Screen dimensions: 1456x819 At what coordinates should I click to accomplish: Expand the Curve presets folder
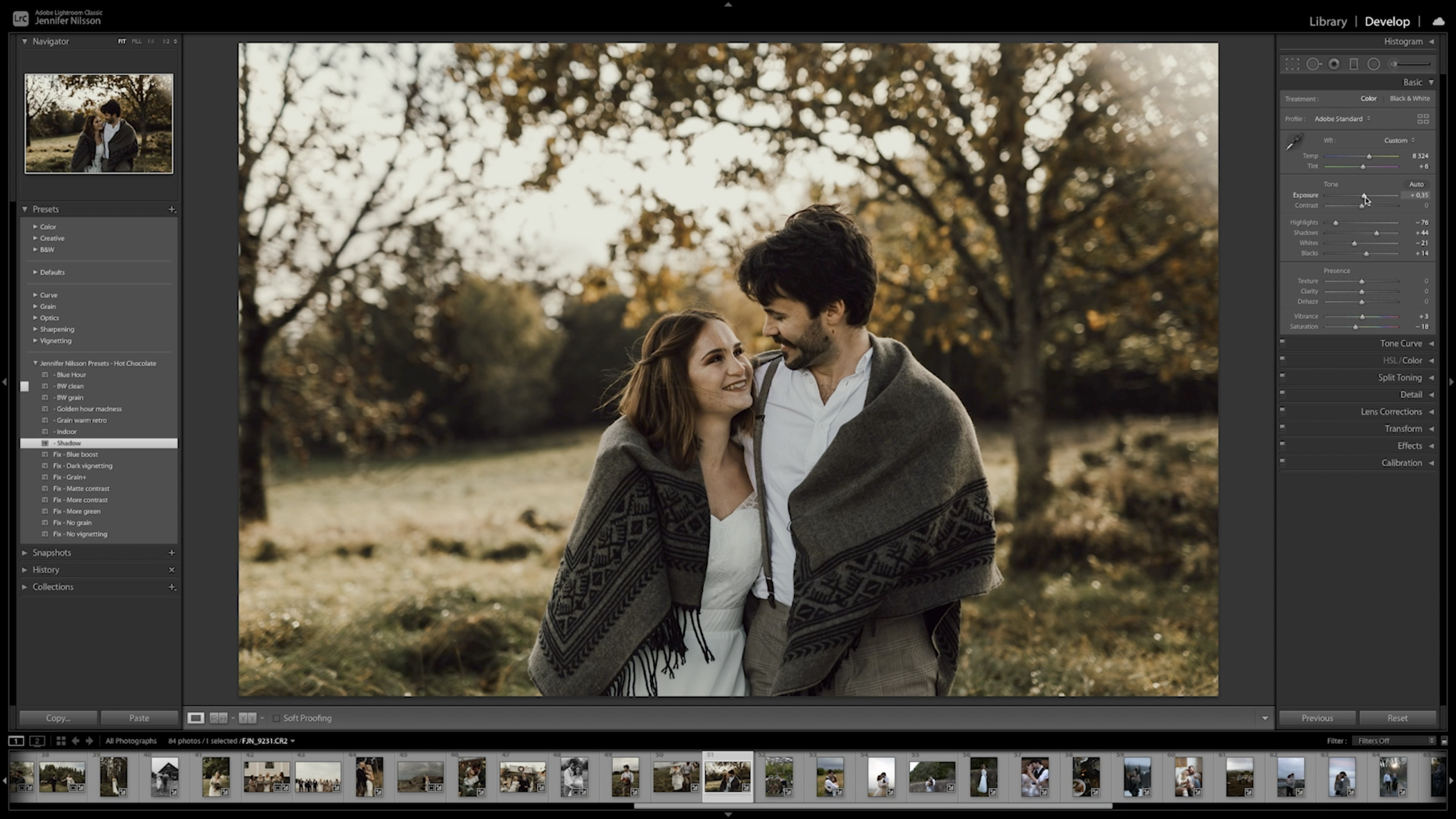(36, 295)
